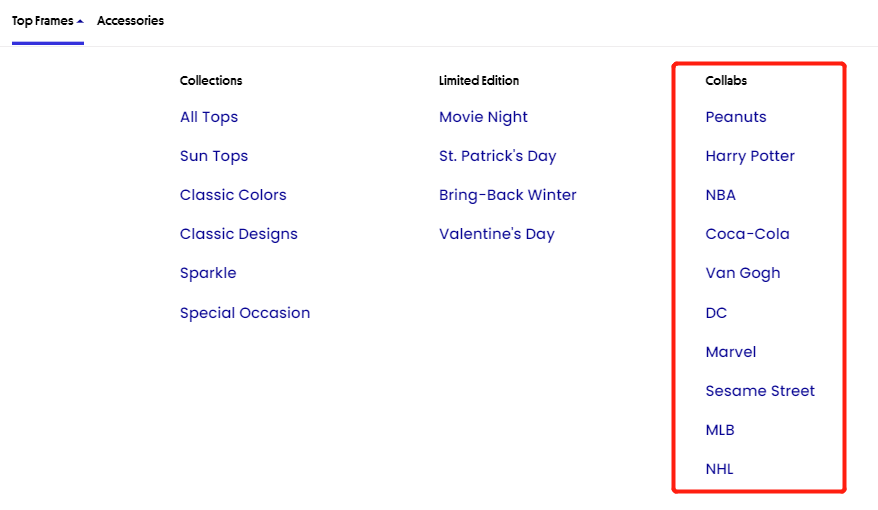The image size is (878, 510).
Task: Open the NHL collab link
Action: coord(719,469)
